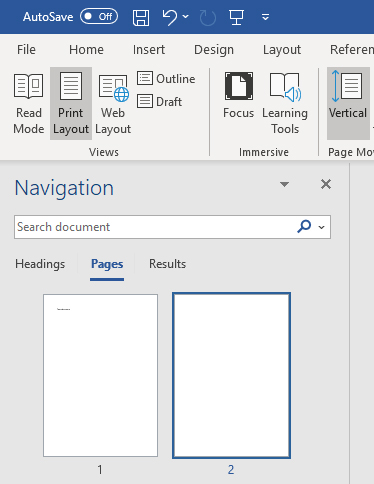This screenshot has height=484, width=374.
Task: Switch to Results tab in Navigation
Action: 167,264
